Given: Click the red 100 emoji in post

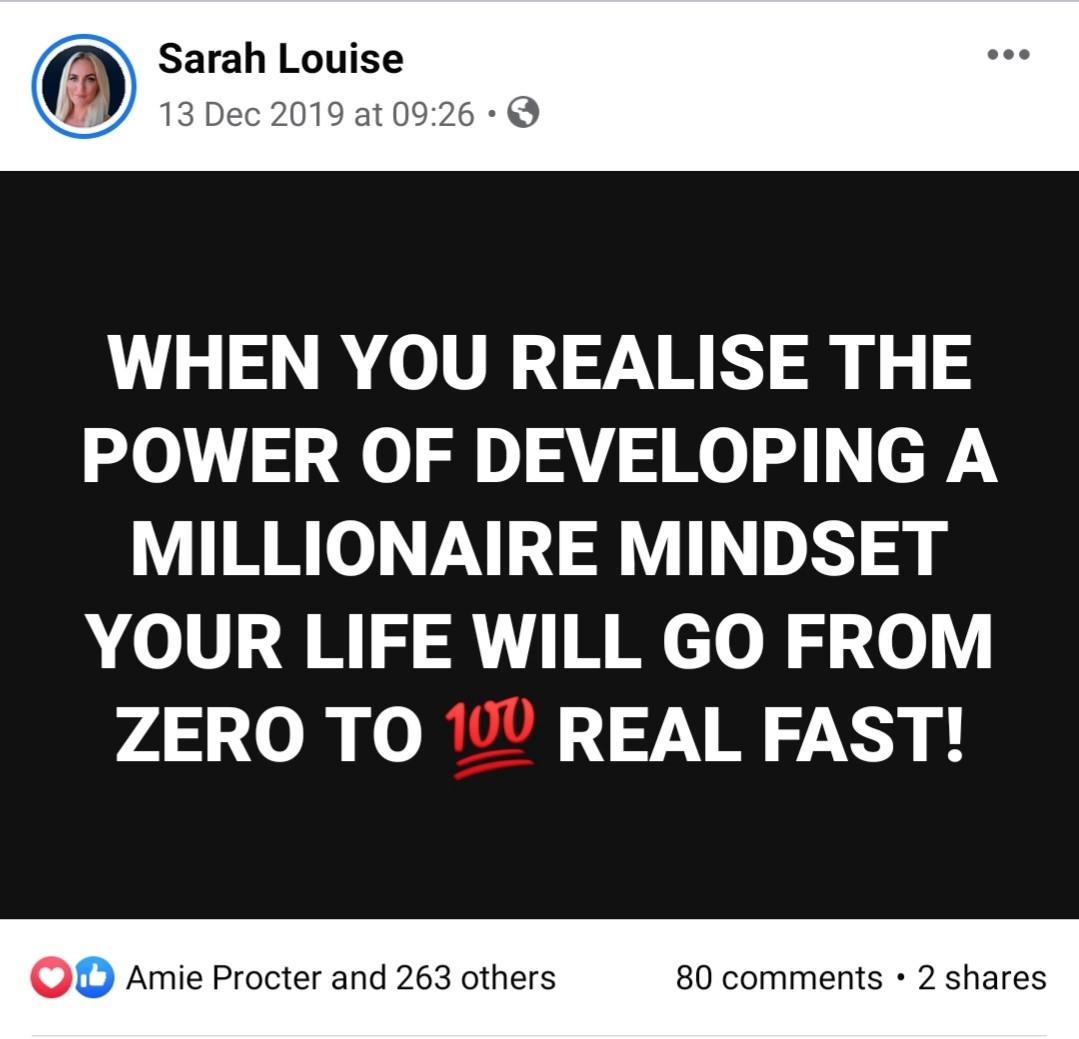Looking at the screenshot, I should click(490, 738).
